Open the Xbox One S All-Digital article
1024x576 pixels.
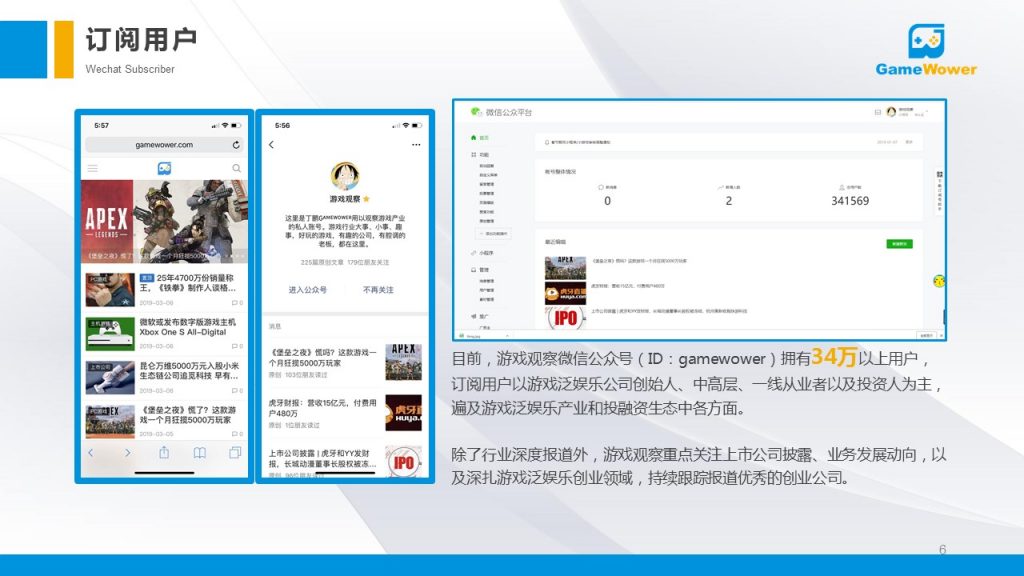165,334
